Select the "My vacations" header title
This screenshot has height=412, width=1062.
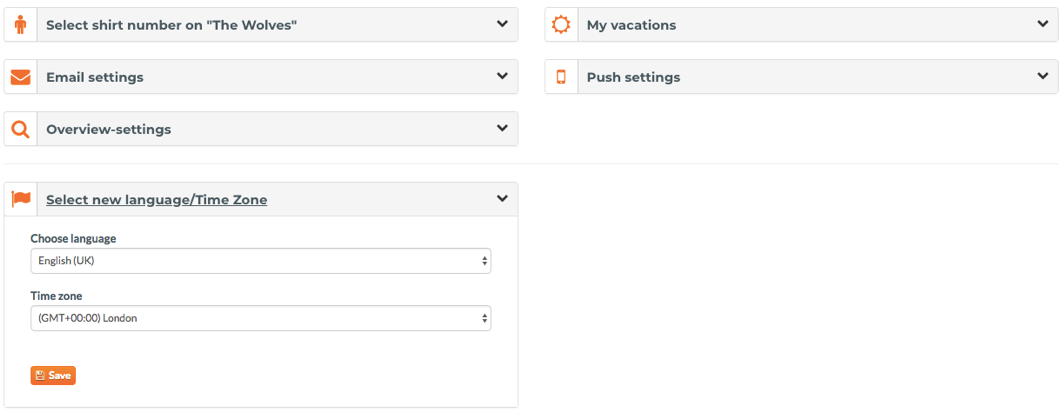(631, 26)
